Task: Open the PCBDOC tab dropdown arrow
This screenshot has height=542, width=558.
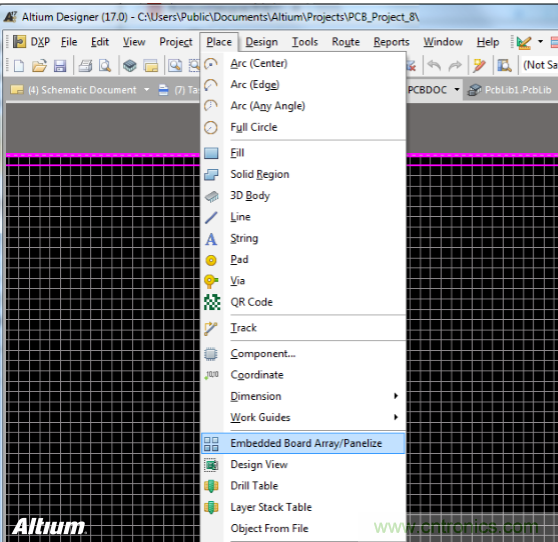Action: [x=457, y=90]
